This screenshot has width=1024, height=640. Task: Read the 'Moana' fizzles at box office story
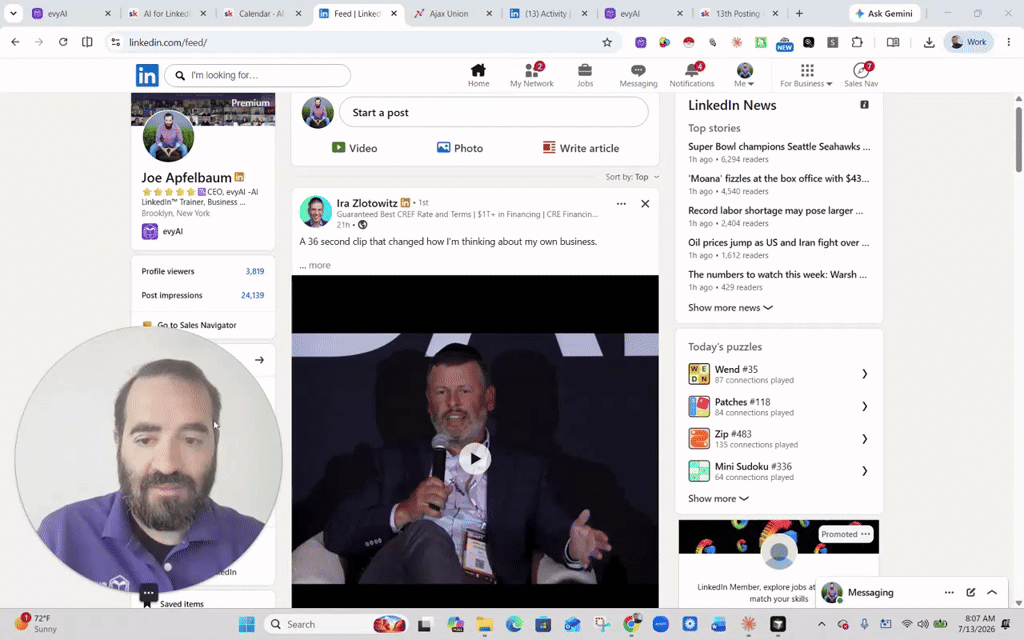click(778, 178)
